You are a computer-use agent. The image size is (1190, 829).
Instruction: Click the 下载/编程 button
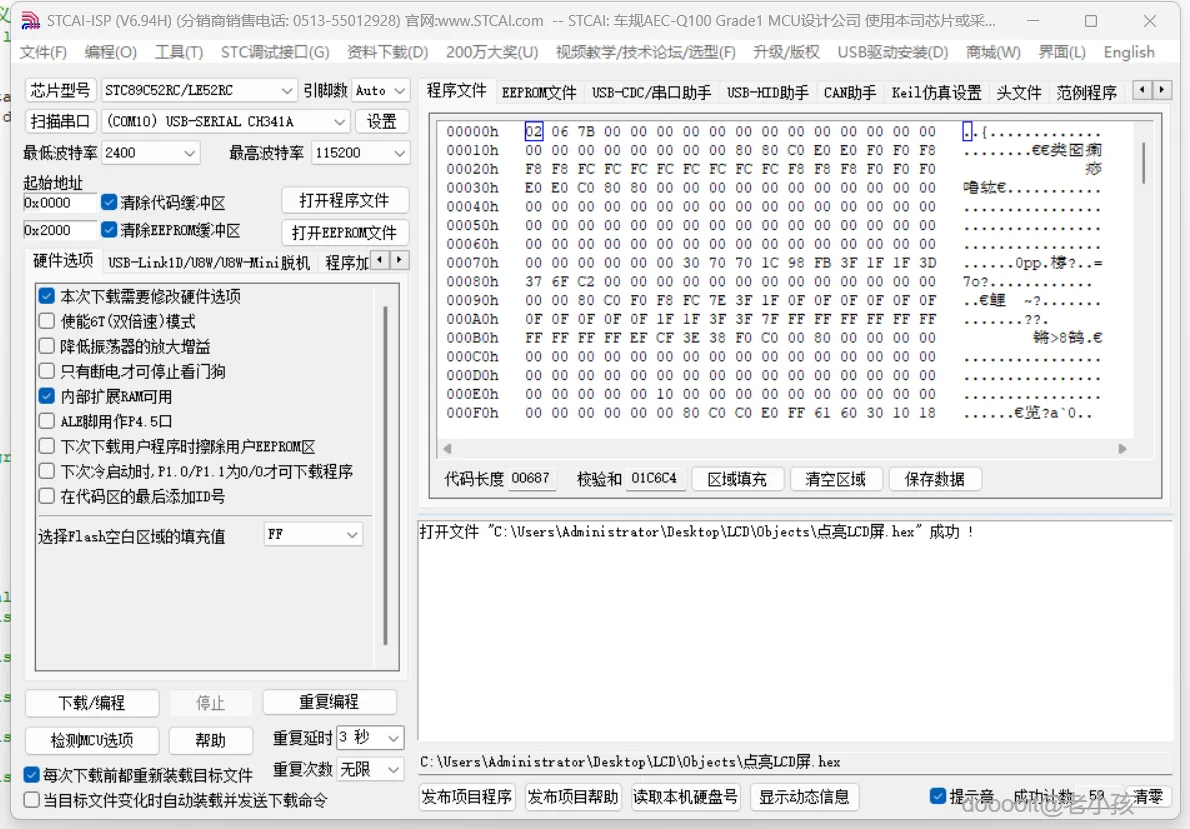92,703
